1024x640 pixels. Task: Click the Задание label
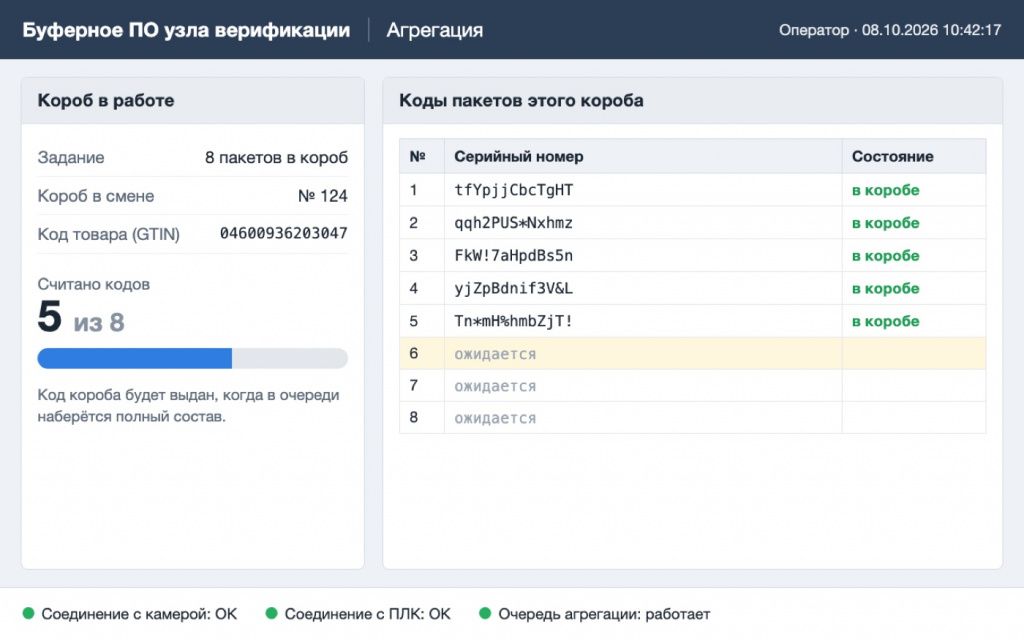coord(71,157)
